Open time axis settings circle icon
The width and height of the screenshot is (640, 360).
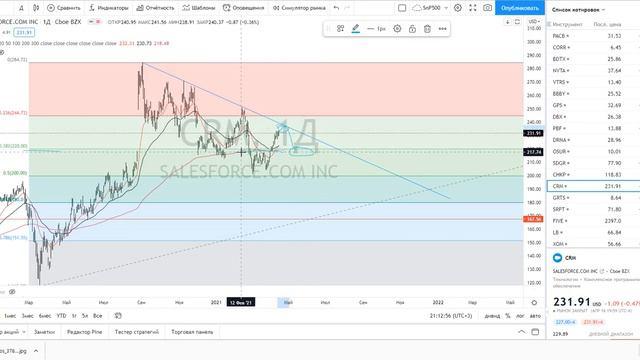(x=534, y=302)
